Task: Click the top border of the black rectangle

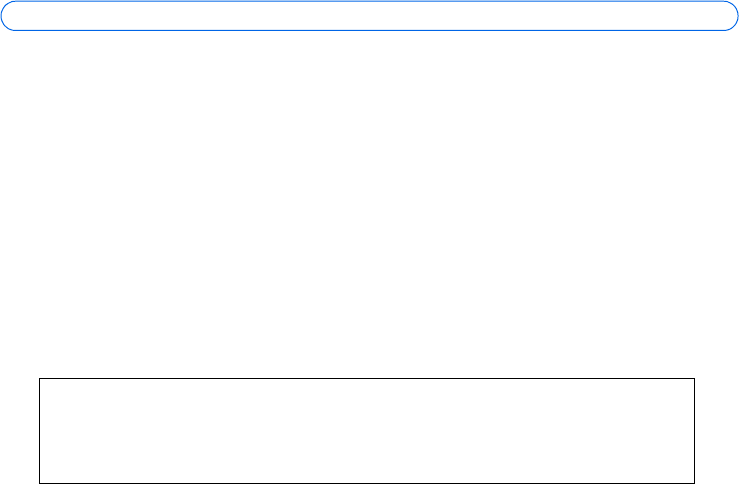Action: pos(367,379)
